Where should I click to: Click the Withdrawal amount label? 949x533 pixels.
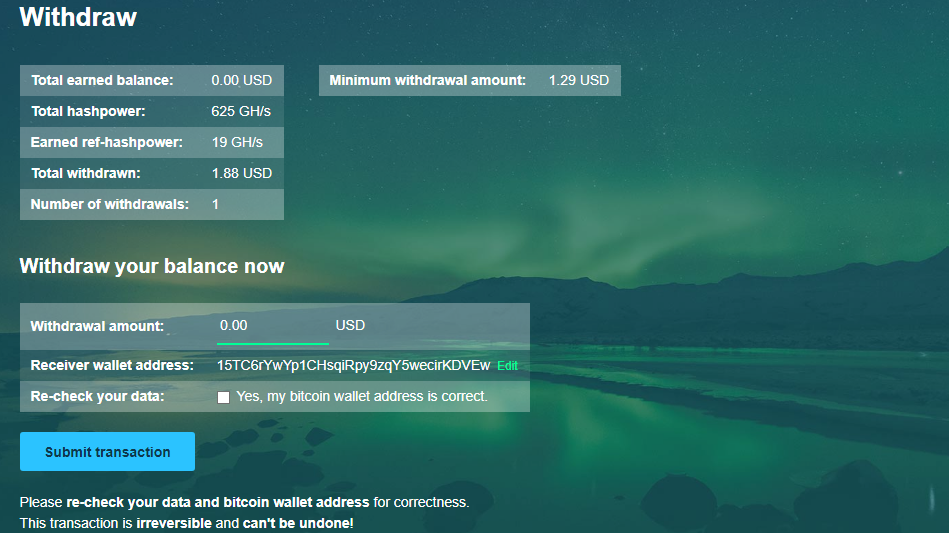point(97,326)
